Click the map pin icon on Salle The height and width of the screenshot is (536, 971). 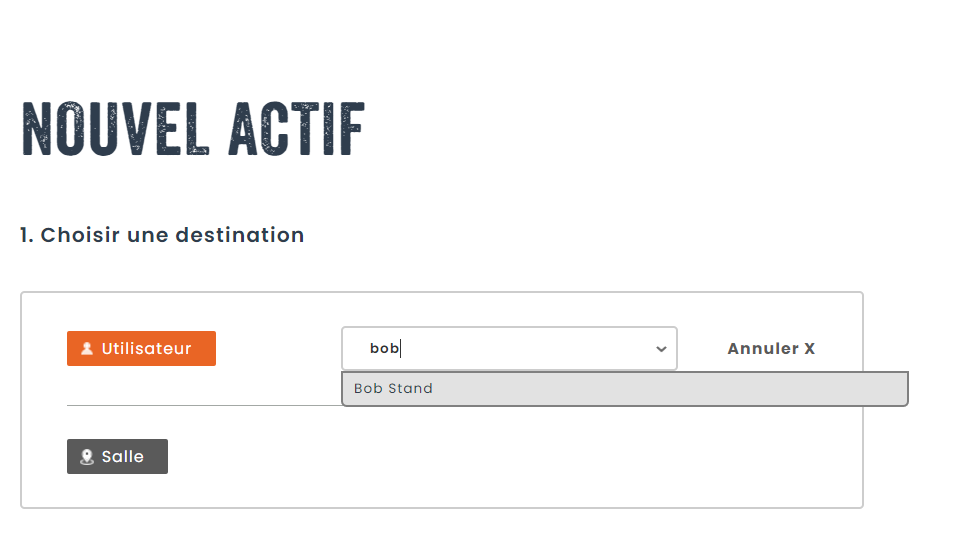tap(87, 457)
